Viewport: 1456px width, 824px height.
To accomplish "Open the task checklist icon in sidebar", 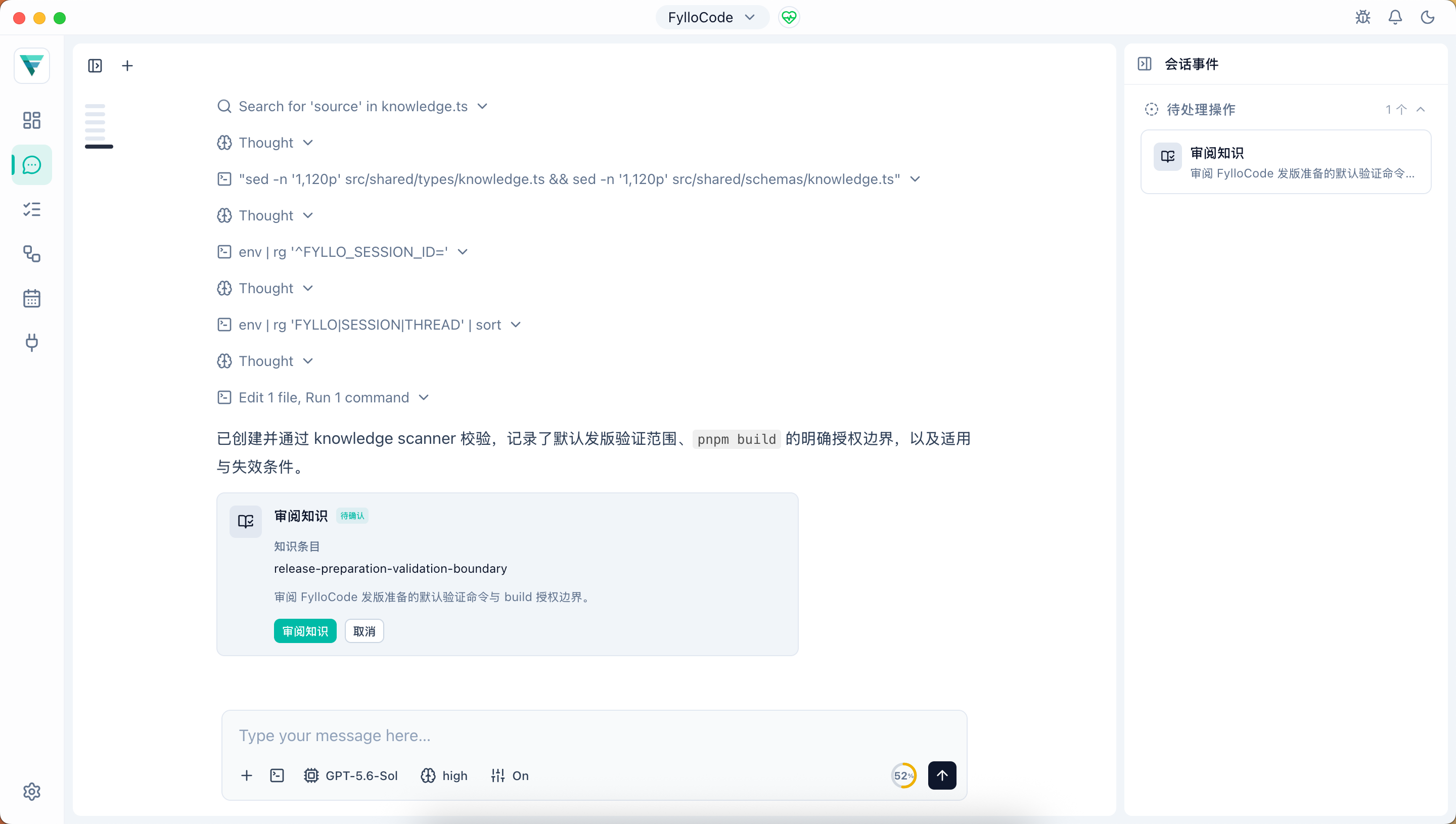I will point(32,209).
